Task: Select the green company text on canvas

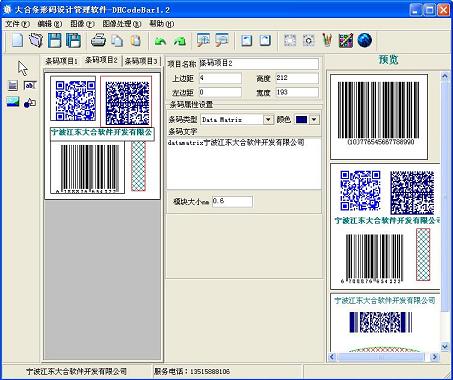Action: (x=102, y=134)
